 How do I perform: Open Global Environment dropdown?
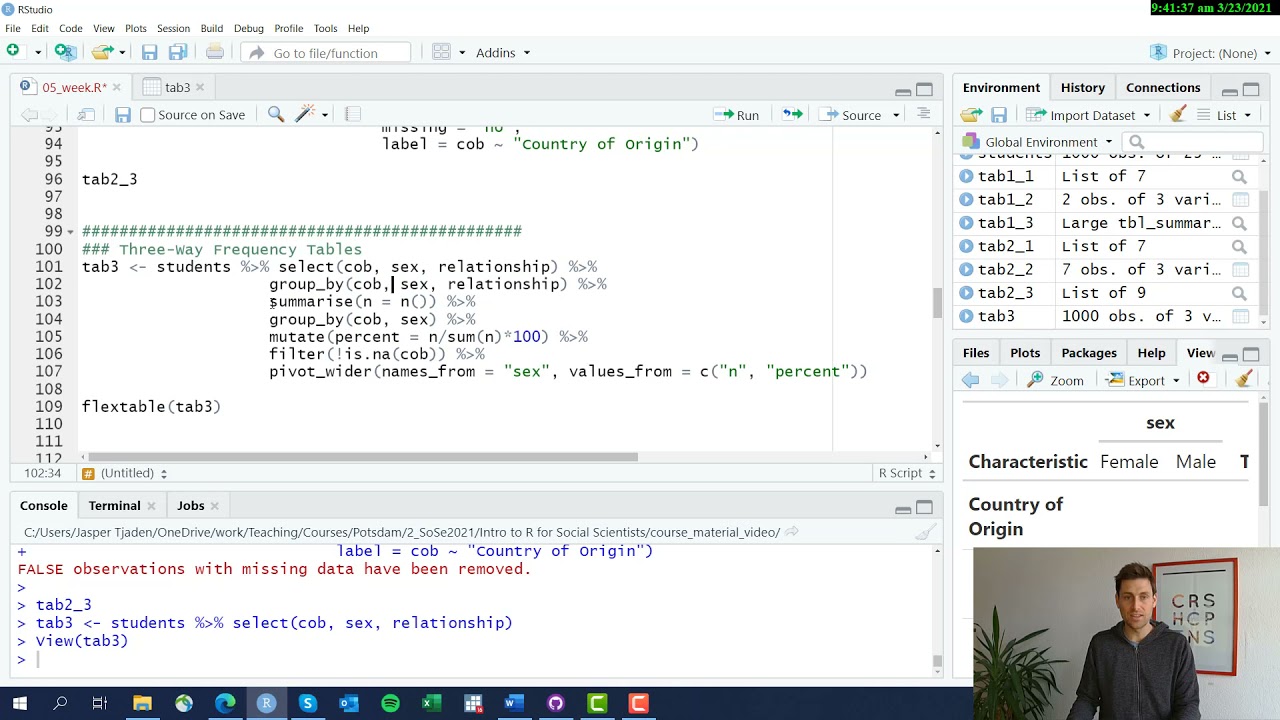pyautogui.click(x=1039, y=142)
